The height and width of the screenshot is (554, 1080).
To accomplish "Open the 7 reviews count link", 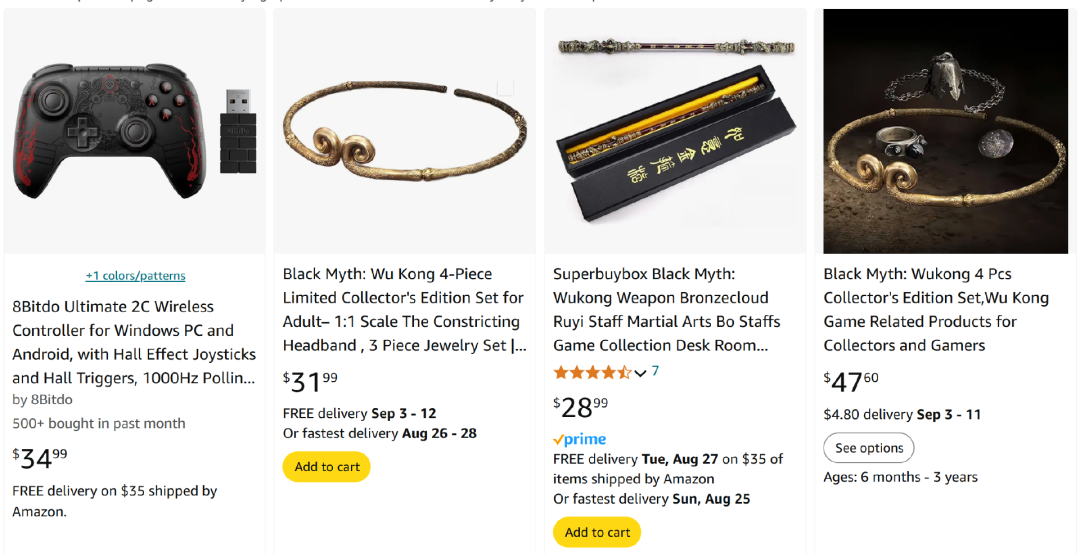I will (655, 371).
